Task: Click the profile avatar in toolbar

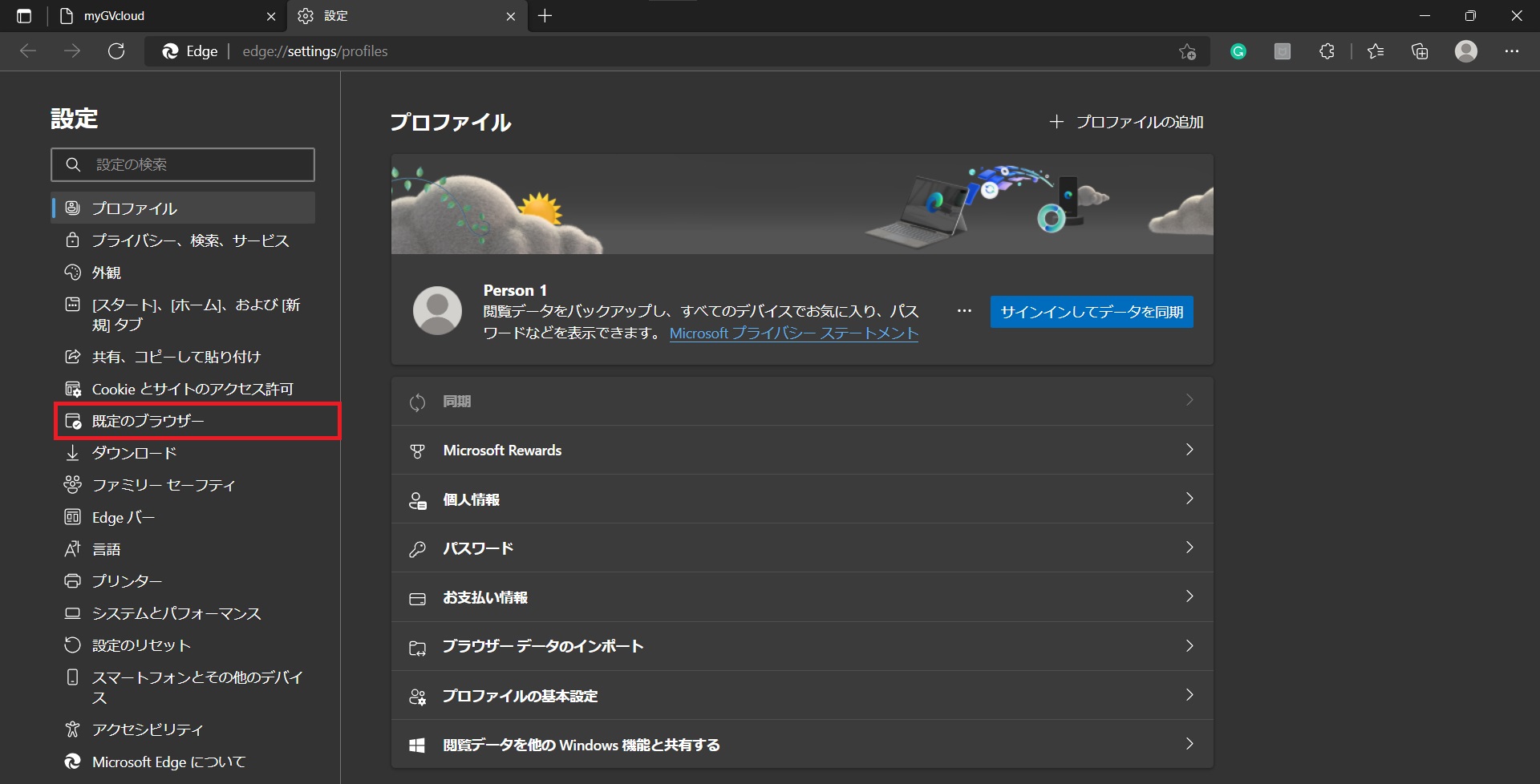Action: 1466,51
